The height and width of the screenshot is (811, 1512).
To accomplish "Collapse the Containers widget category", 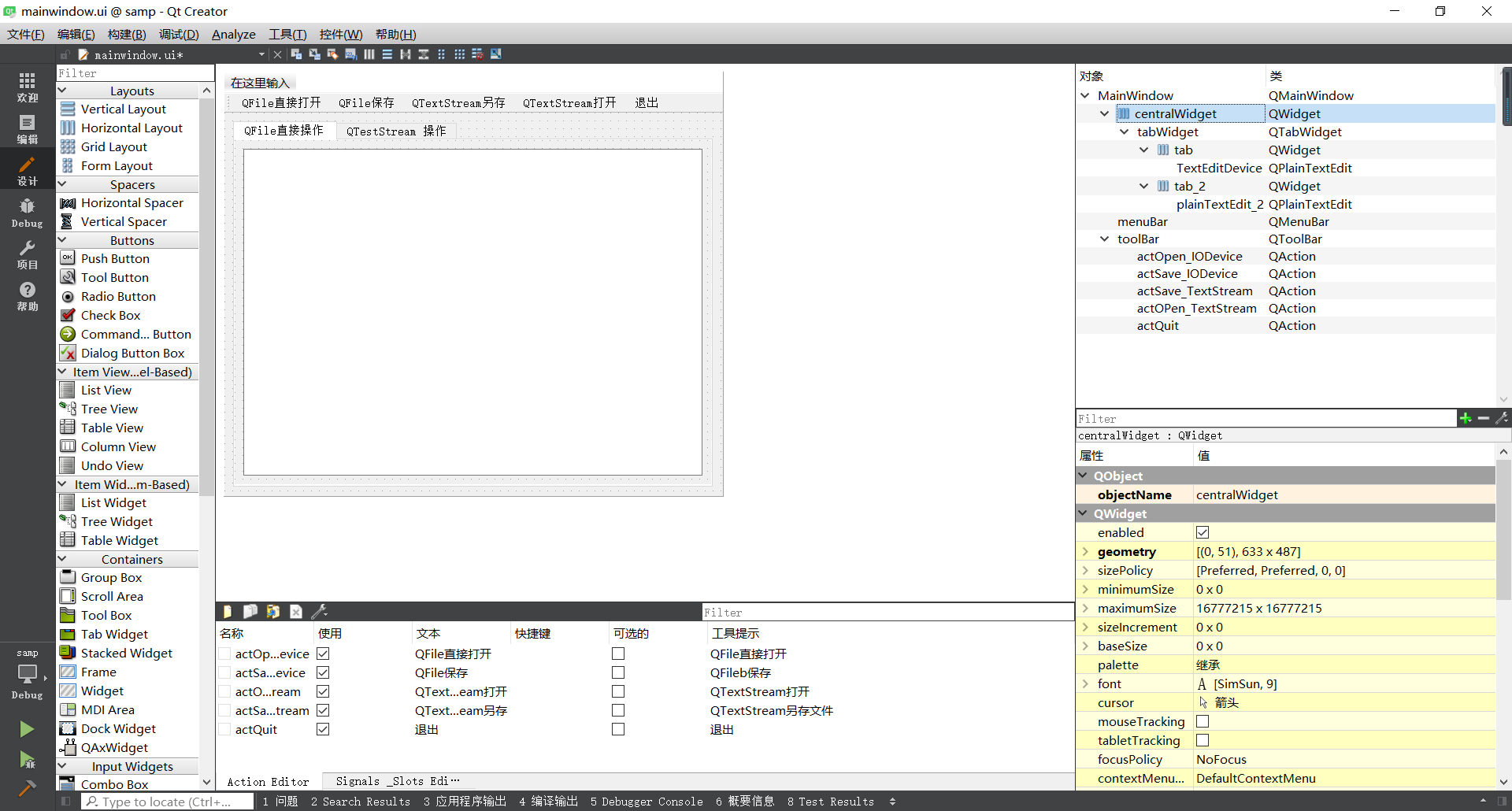I will (63, 559).
